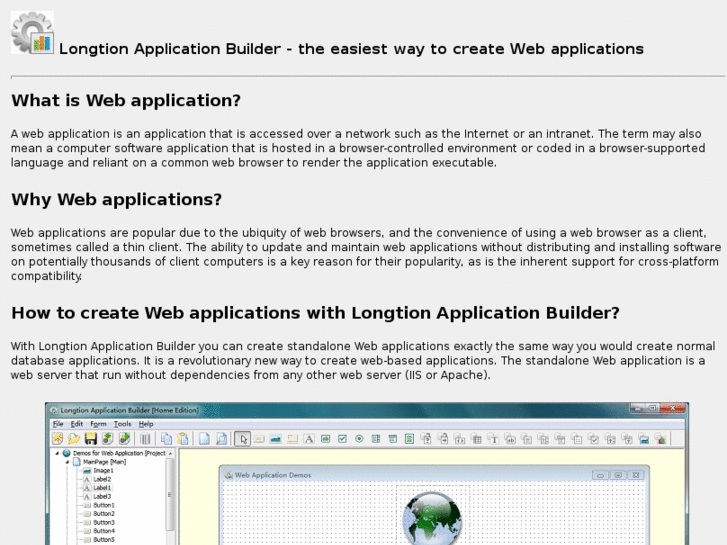Select the Label 'A' component tool in palette
This screenshot has width=727, height=545.
(309, 439)
